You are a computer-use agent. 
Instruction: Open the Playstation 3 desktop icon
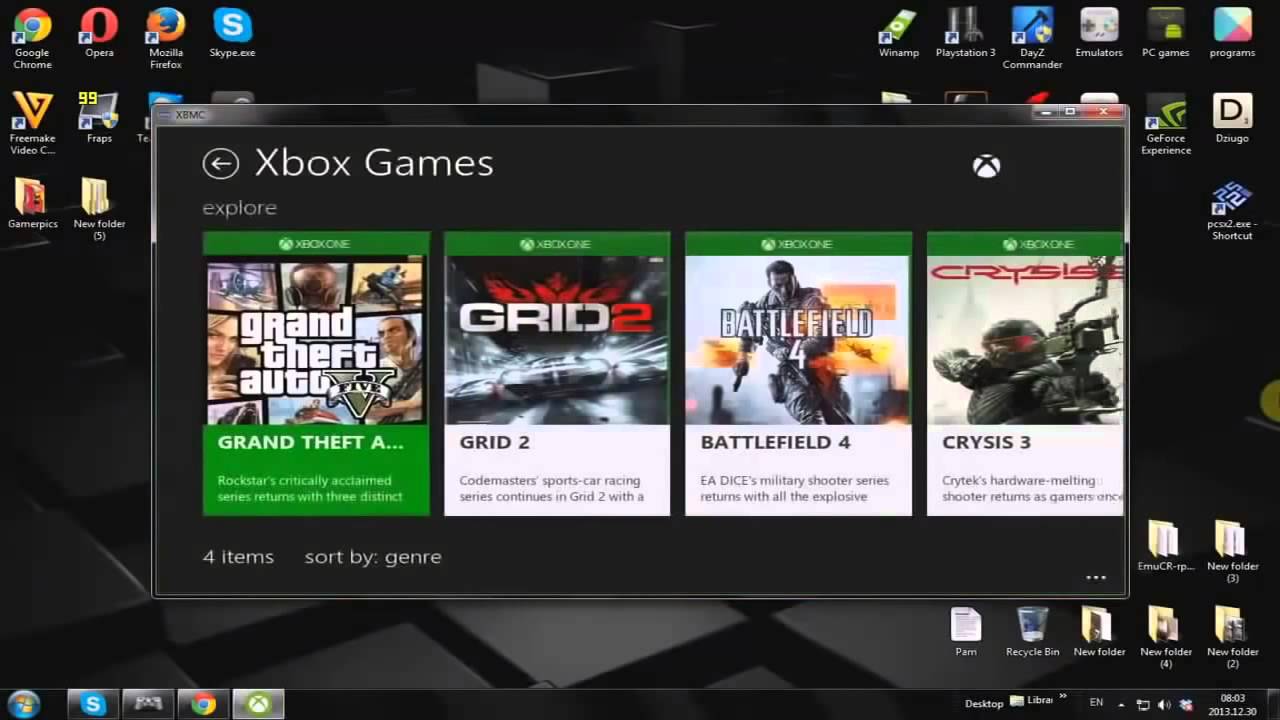tap(964, 25)
